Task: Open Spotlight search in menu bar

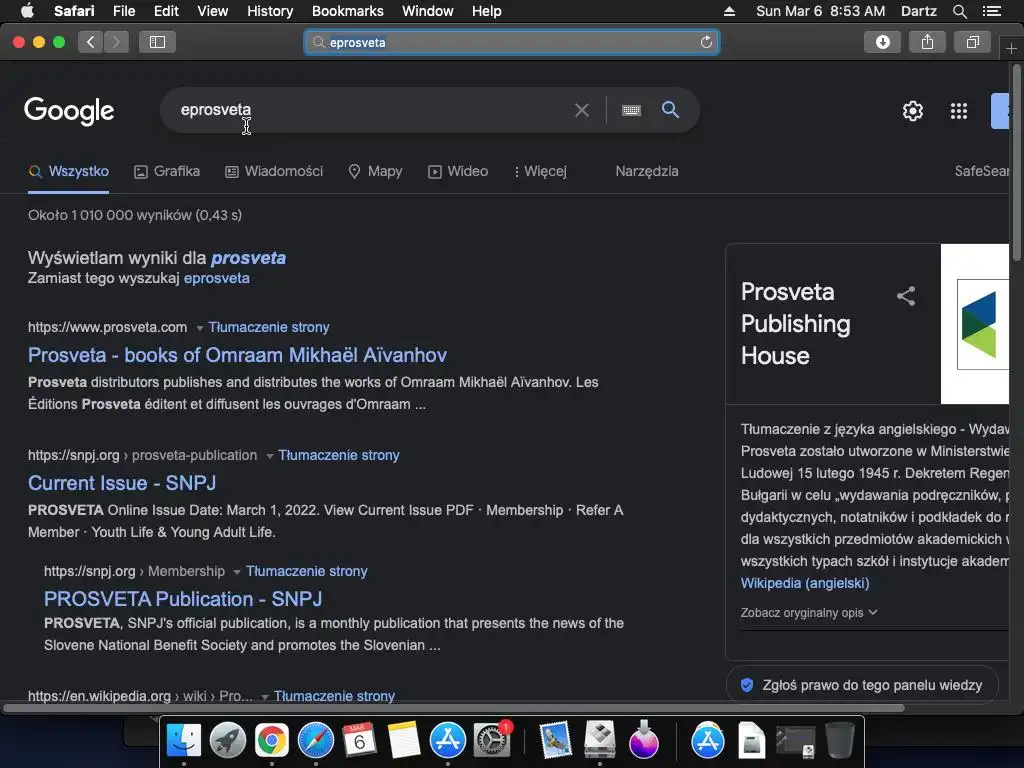Action: [959, 11]
